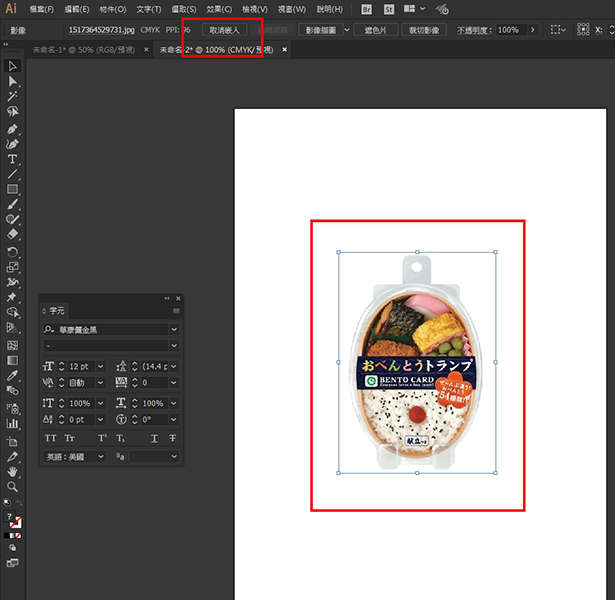The height and width of the screenshot is (600, 615).
Task: Open the tracking value dropdown
Action: point(174,382)
